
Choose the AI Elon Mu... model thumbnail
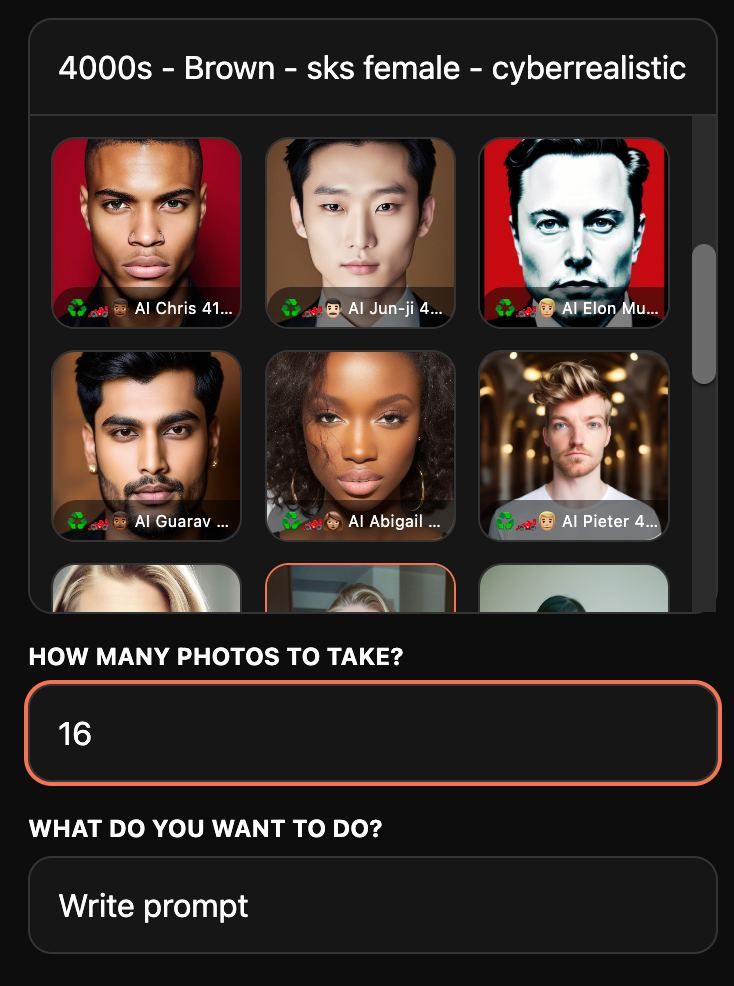click(574, 233)
